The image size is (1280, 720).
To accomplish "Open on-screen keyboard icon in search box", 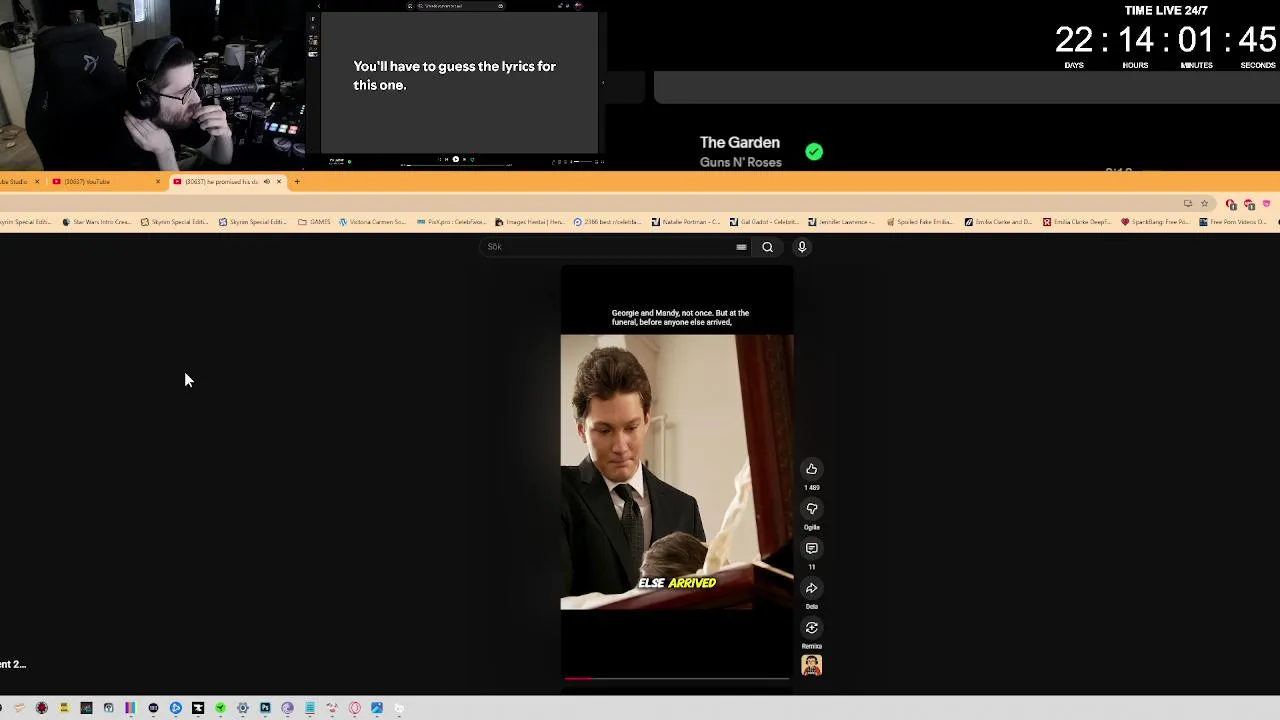I will pos(741,247).
